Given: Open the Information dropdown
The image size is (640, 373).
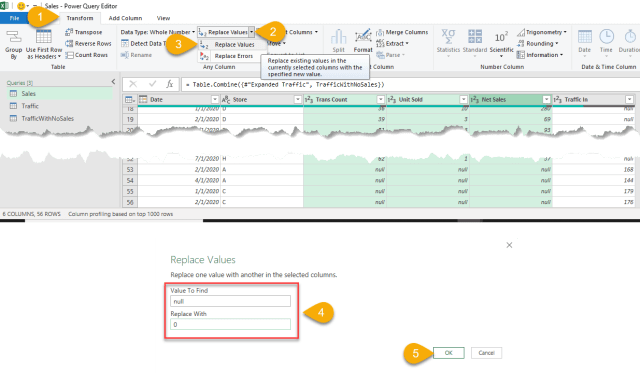Looking at the screenshot, I should (540, 55).
